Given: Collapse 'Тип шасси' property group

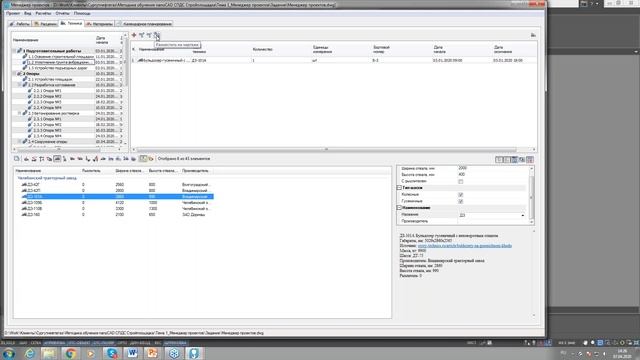Looking at the screenshot, I should (x=399, y=188).
